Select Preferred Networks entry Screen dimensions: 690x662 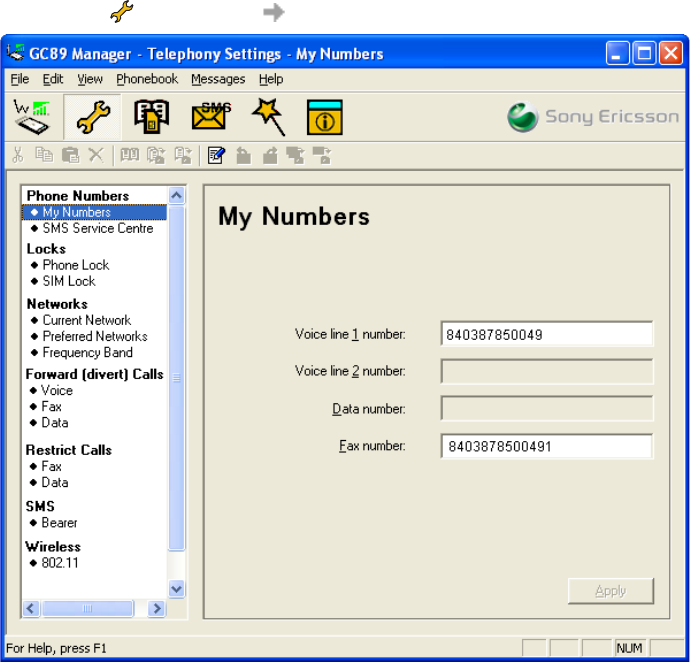click(95, 337)
